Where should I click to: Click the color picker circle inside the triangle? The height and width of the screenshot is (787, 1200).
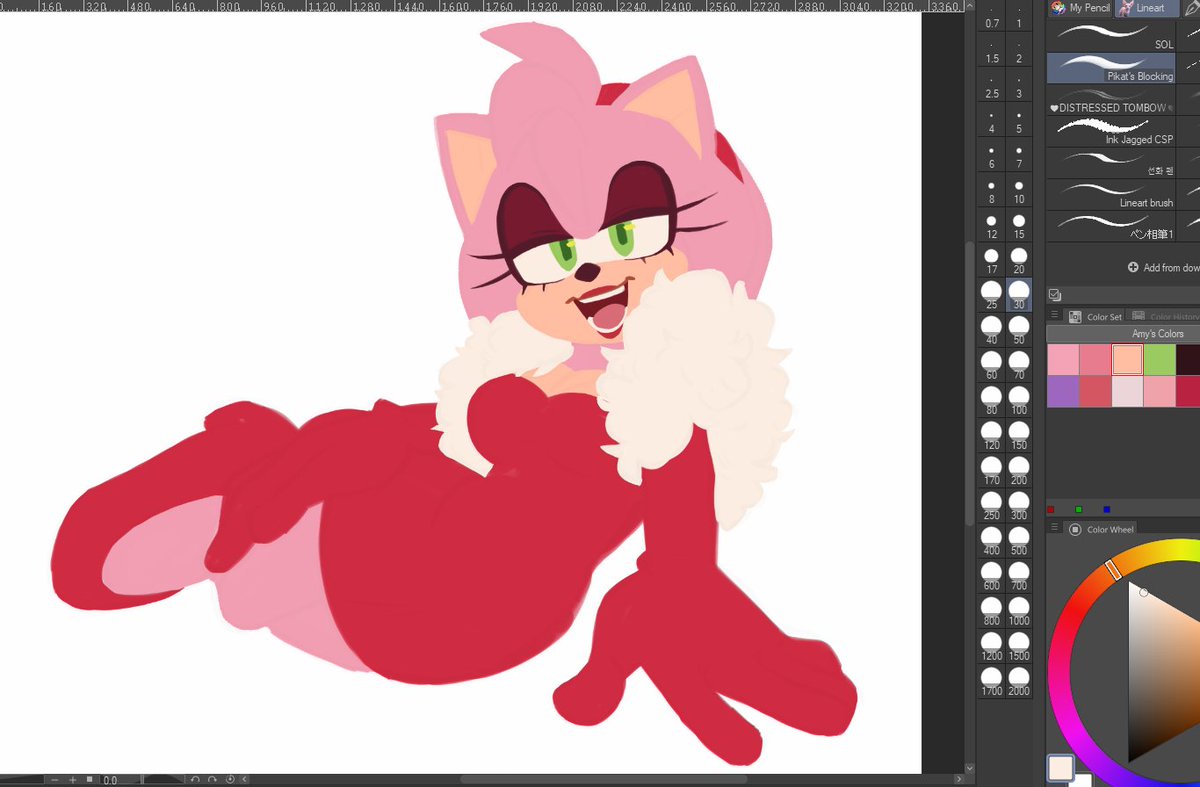pos(1144,593)
